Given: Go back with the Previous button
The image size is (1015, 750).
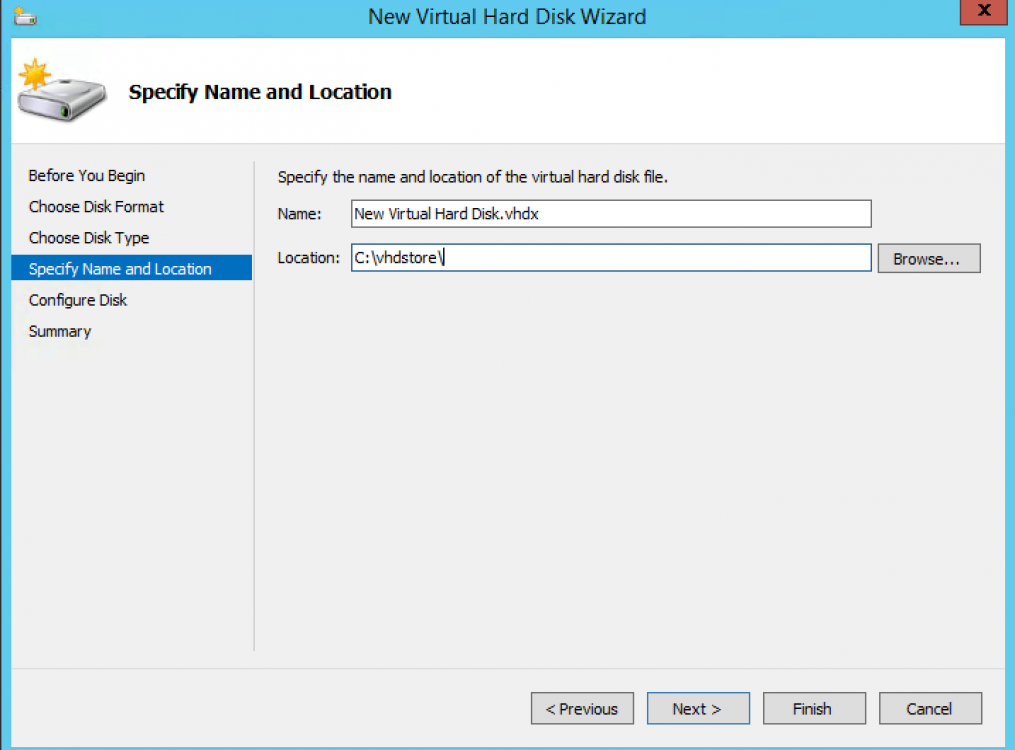Looking at the screenshot, I should pyautogui.click(x=582, y=709).
